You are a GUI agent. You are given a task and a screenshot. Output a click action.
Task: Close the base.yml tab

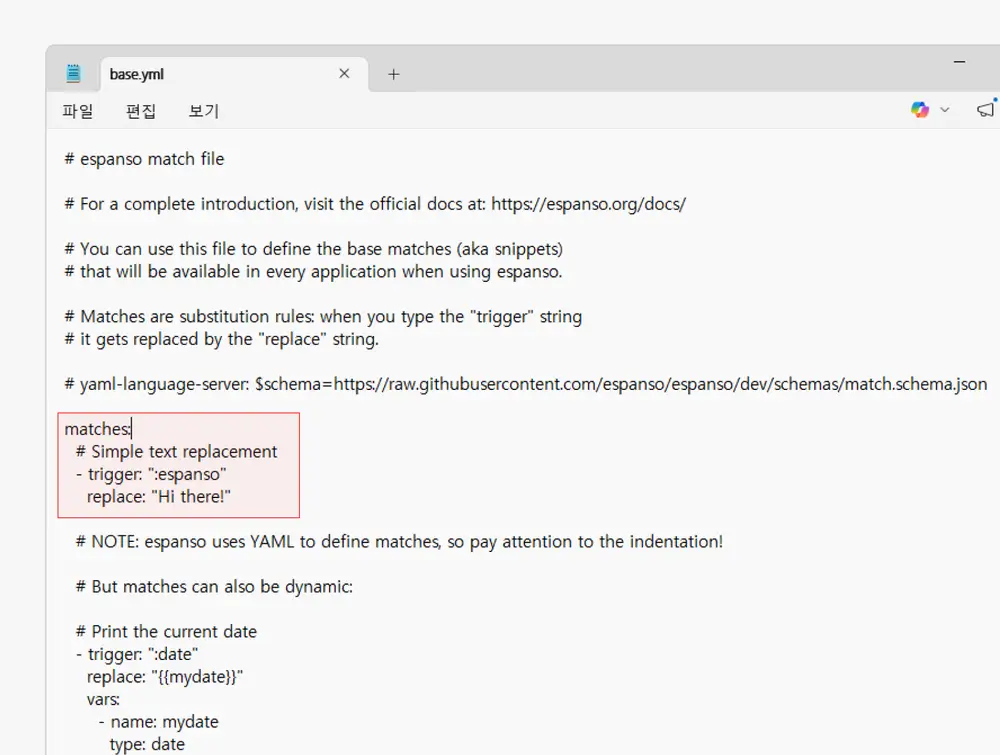(x=344, y=74)
